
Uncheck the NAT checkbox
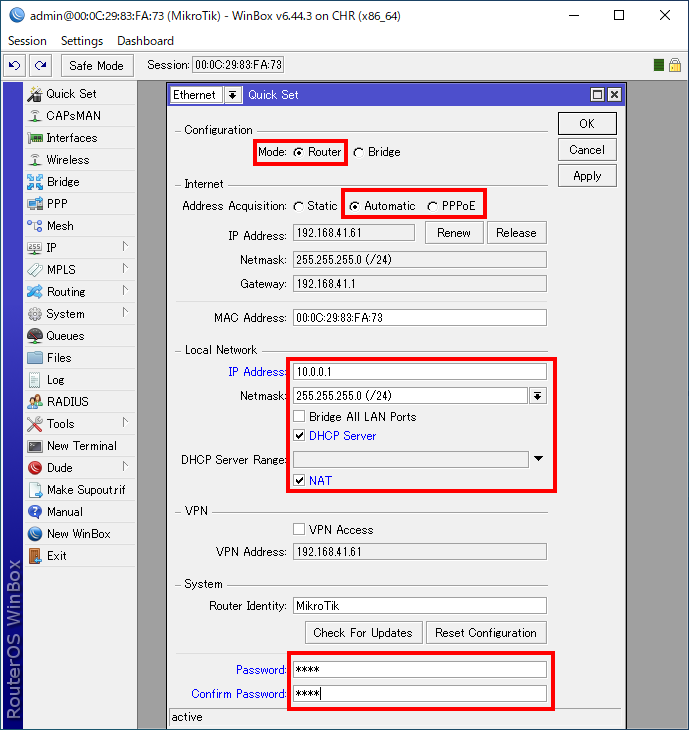point(299,480)
